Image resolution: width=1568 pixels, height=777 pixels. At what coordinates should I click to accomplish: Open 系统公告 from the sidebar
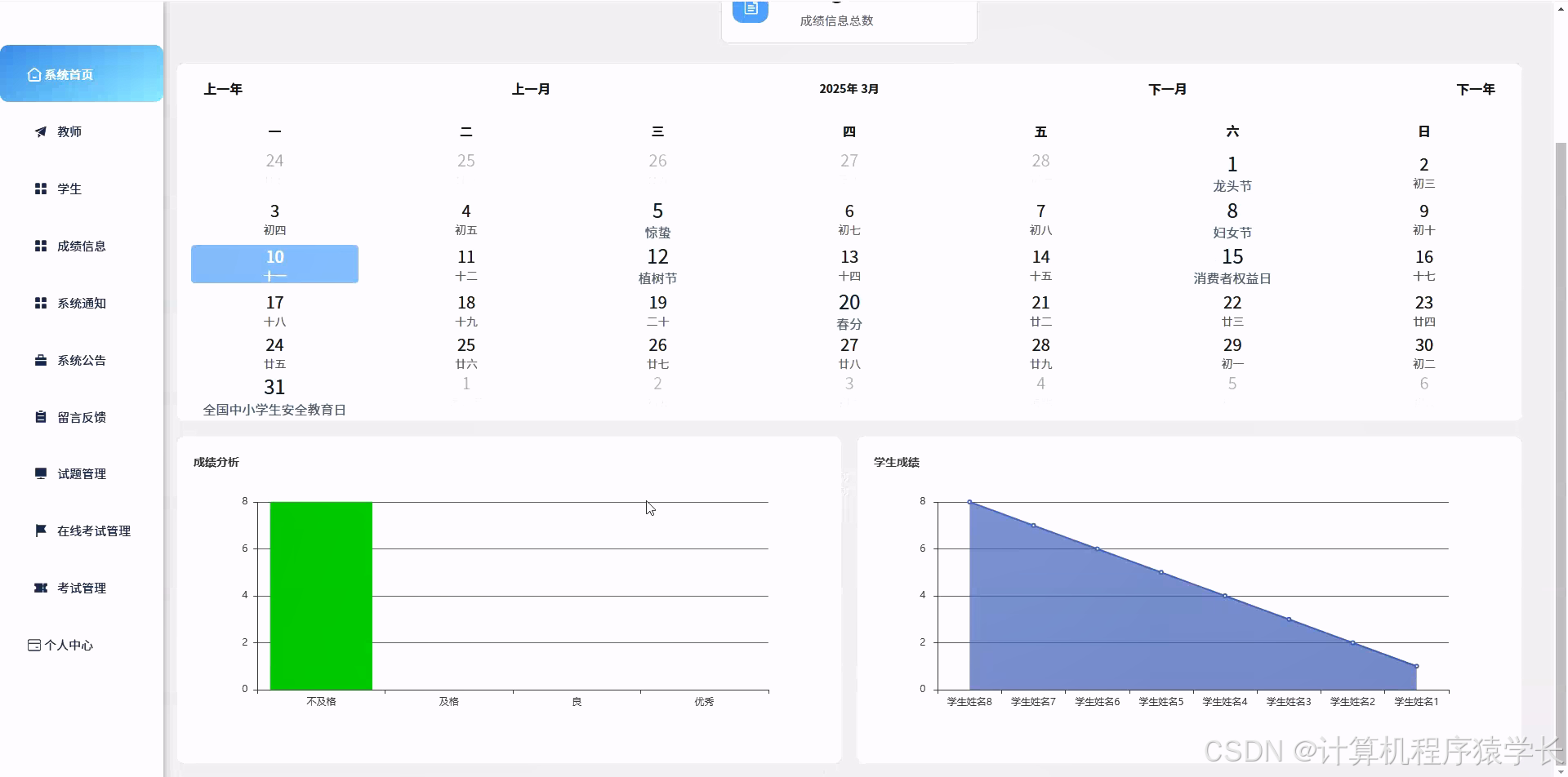click(82, 360)
